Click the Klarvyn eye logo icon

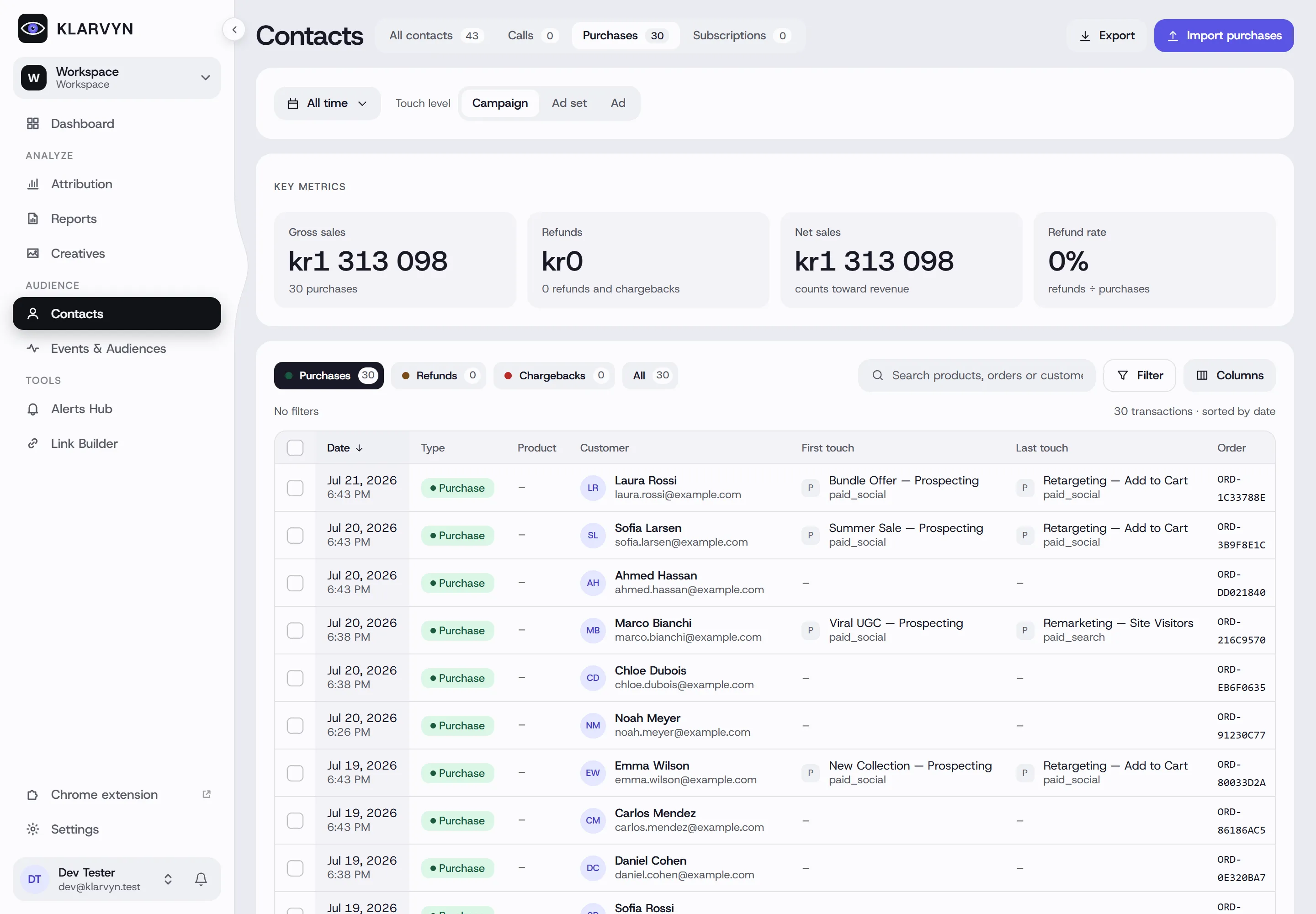(x=32, y=29)
